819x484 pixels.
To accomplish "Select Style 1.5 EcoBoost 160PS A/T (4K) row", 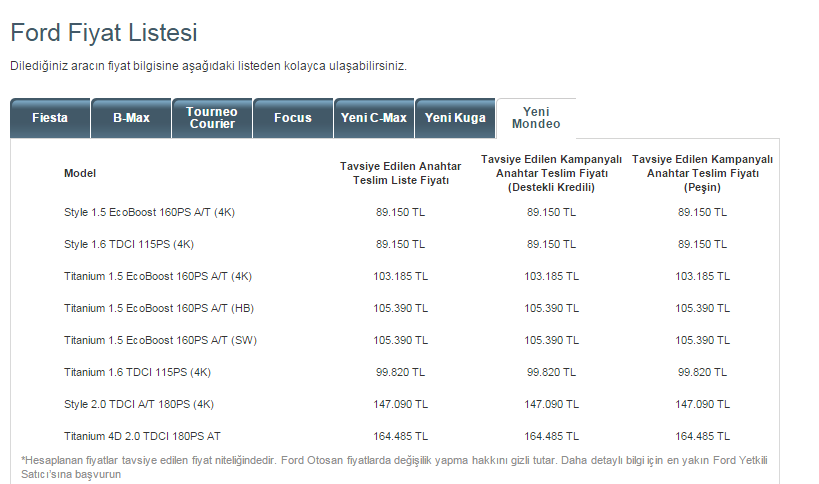I will [149, 212].
